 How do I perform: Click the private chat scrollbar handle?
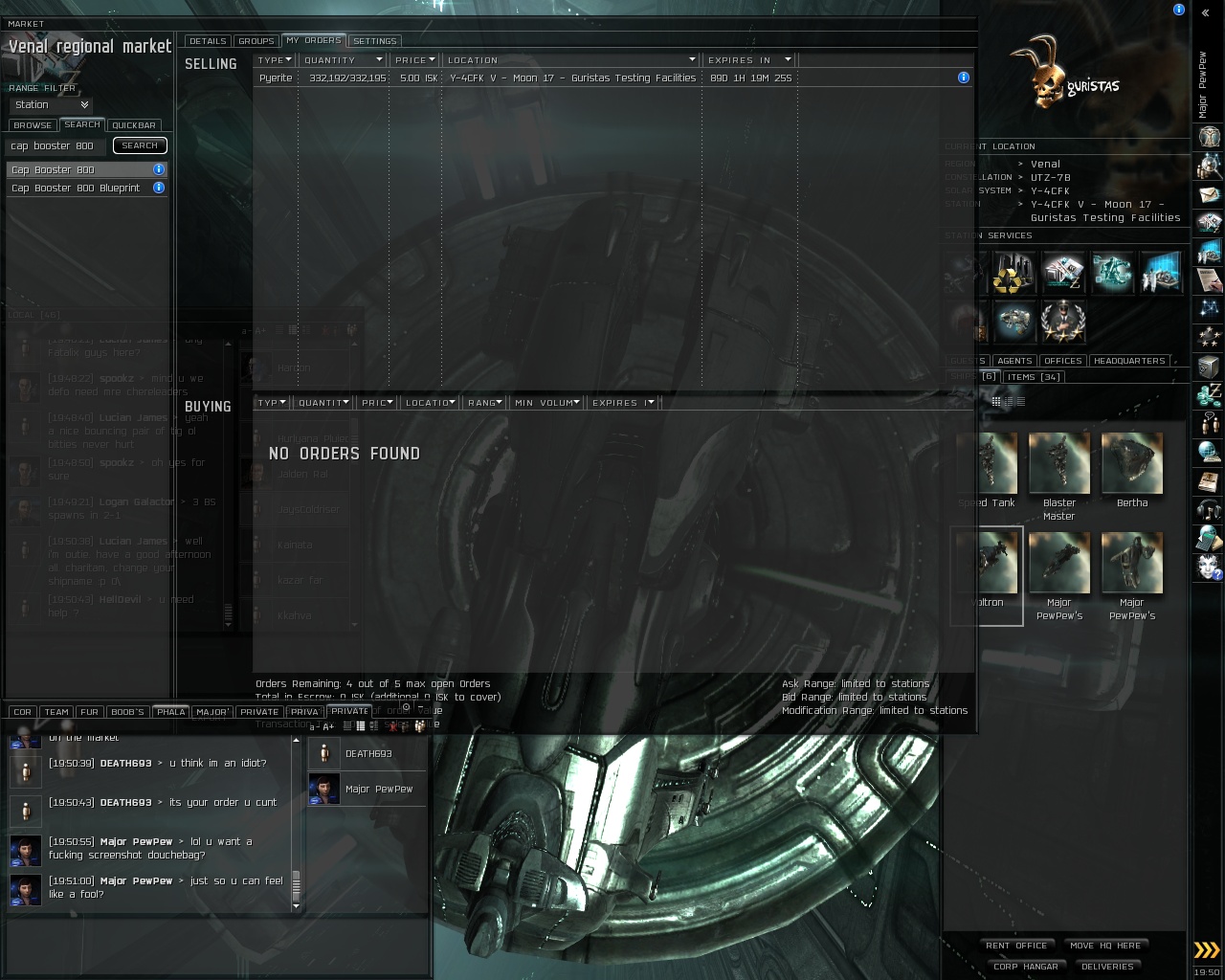[296, 884]
